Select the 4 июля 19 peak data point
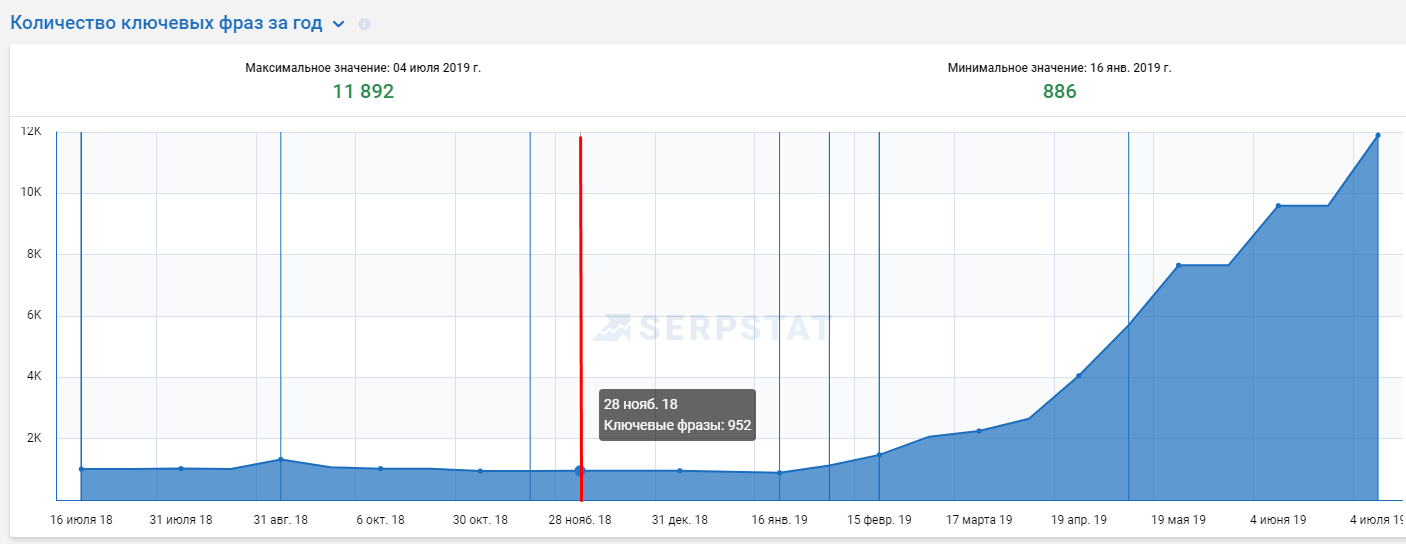 (x=1378, y=135)
